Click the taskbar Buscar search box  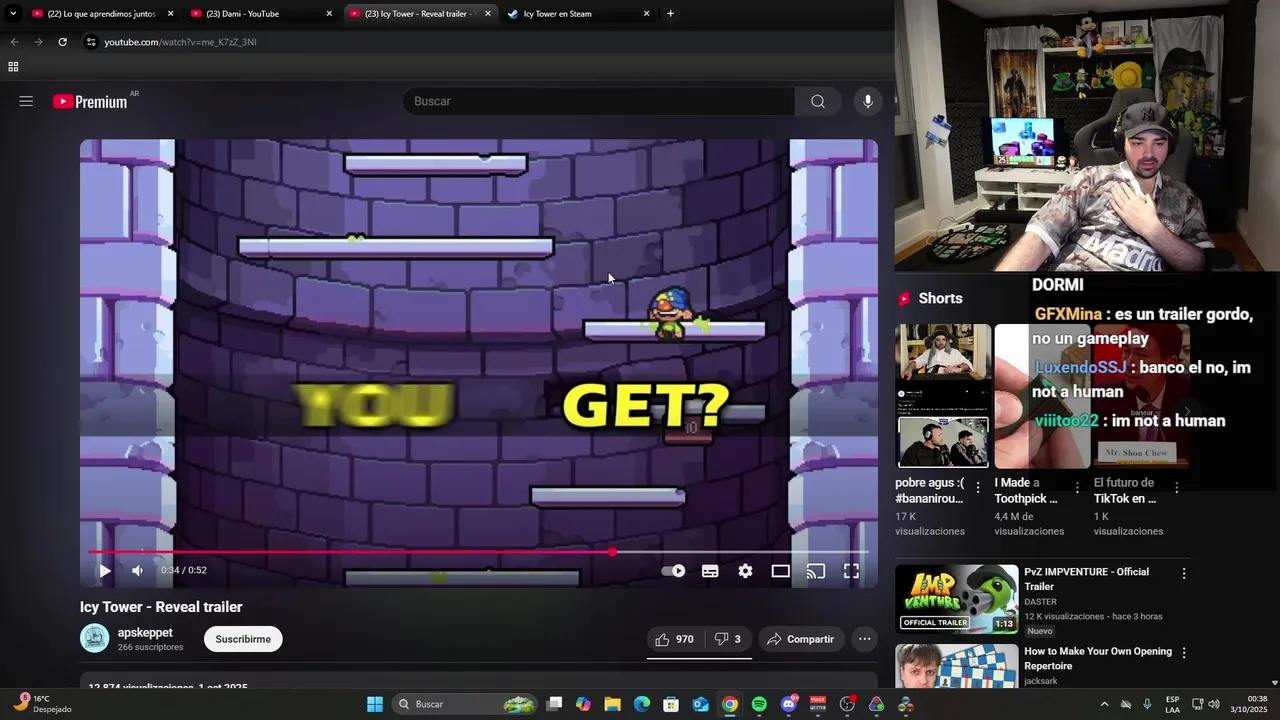(467, 704)
